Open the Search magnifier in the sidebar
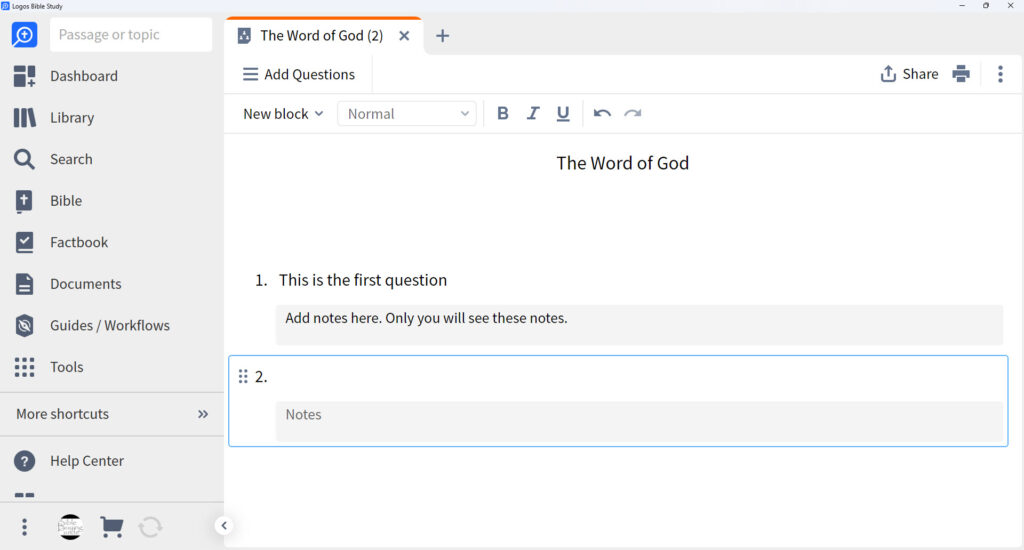1024x550 pixels. coord(24,159)
